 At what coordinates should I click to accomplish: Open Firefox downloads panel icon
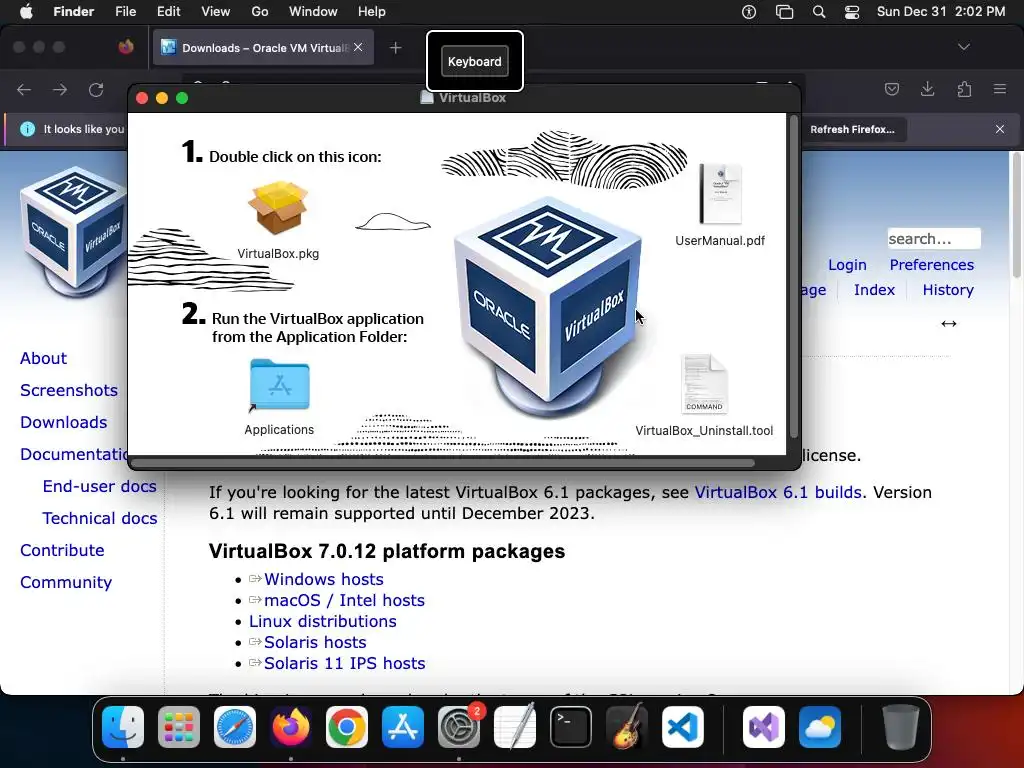[927, 89]
